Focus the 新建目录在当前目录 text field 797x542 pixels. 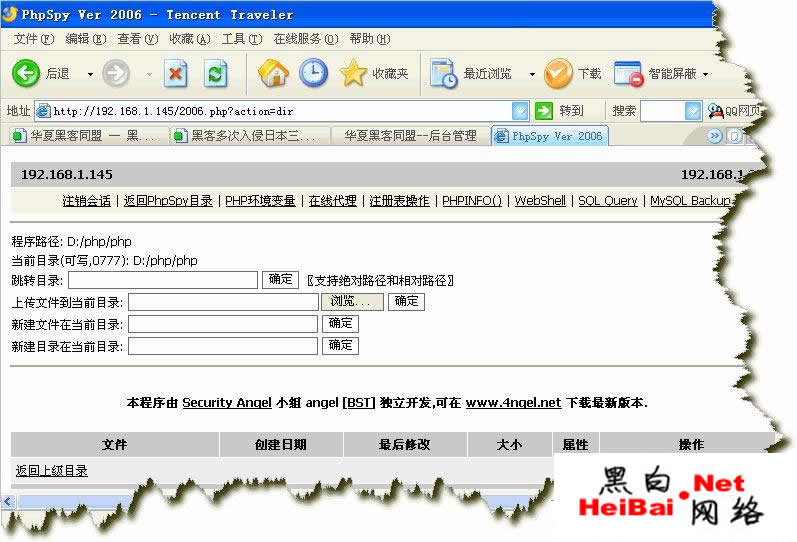click(x=223, y=346)
